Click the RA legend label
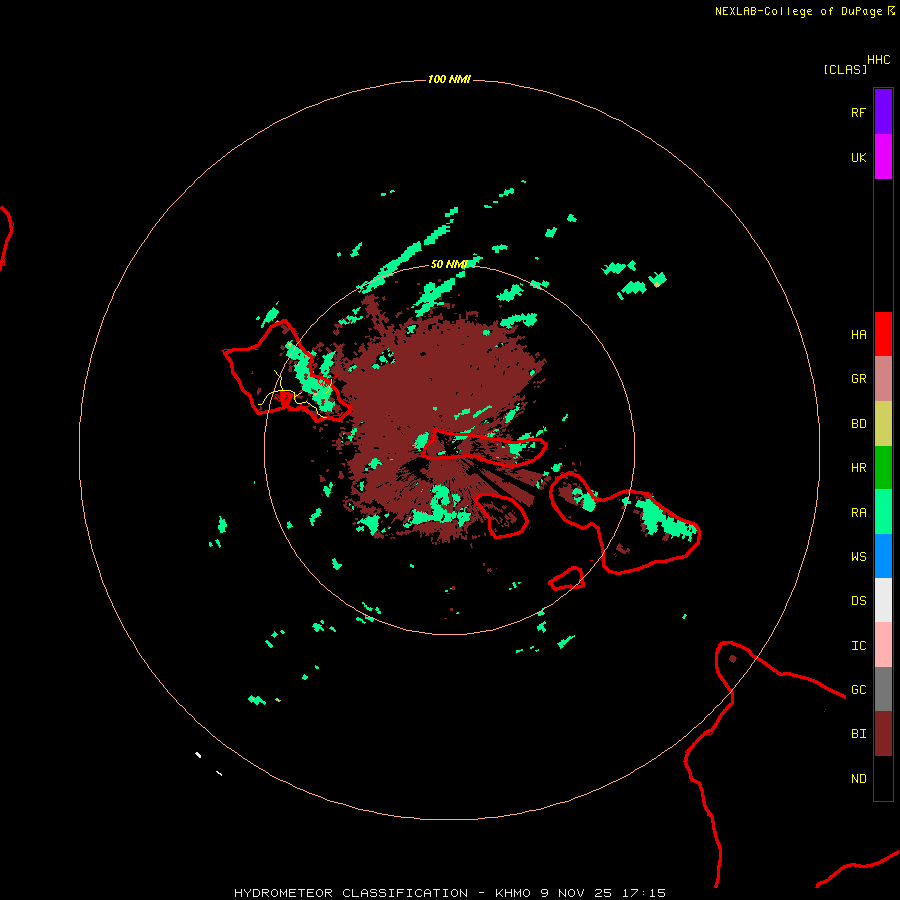Screen dimensions: 900x900 [x=858, y=513]
